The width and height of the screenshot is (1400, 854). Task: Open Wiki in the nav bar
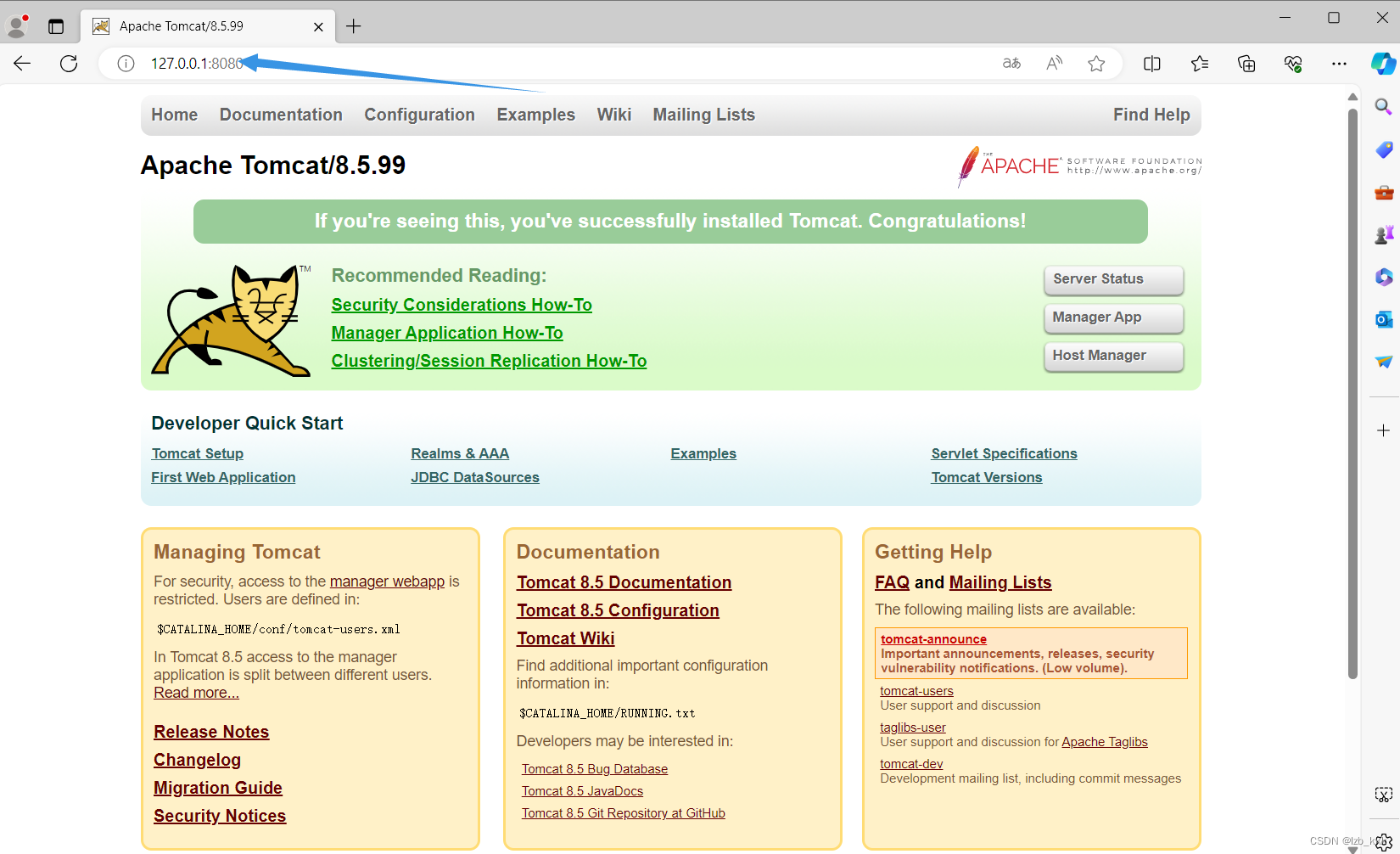click(614, 115)
